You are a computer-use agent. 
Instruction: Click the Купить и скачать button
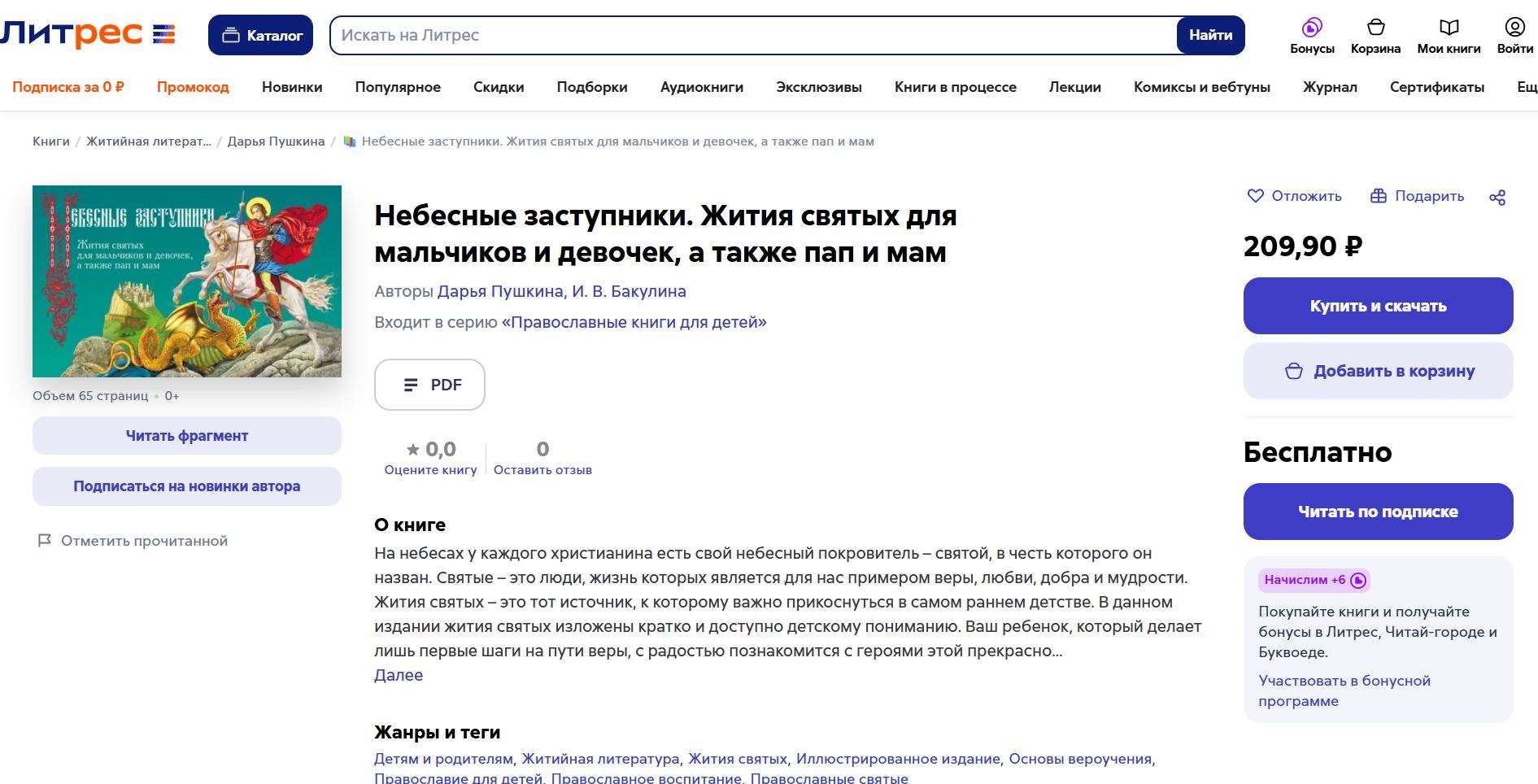click(x=1379, y=306)
